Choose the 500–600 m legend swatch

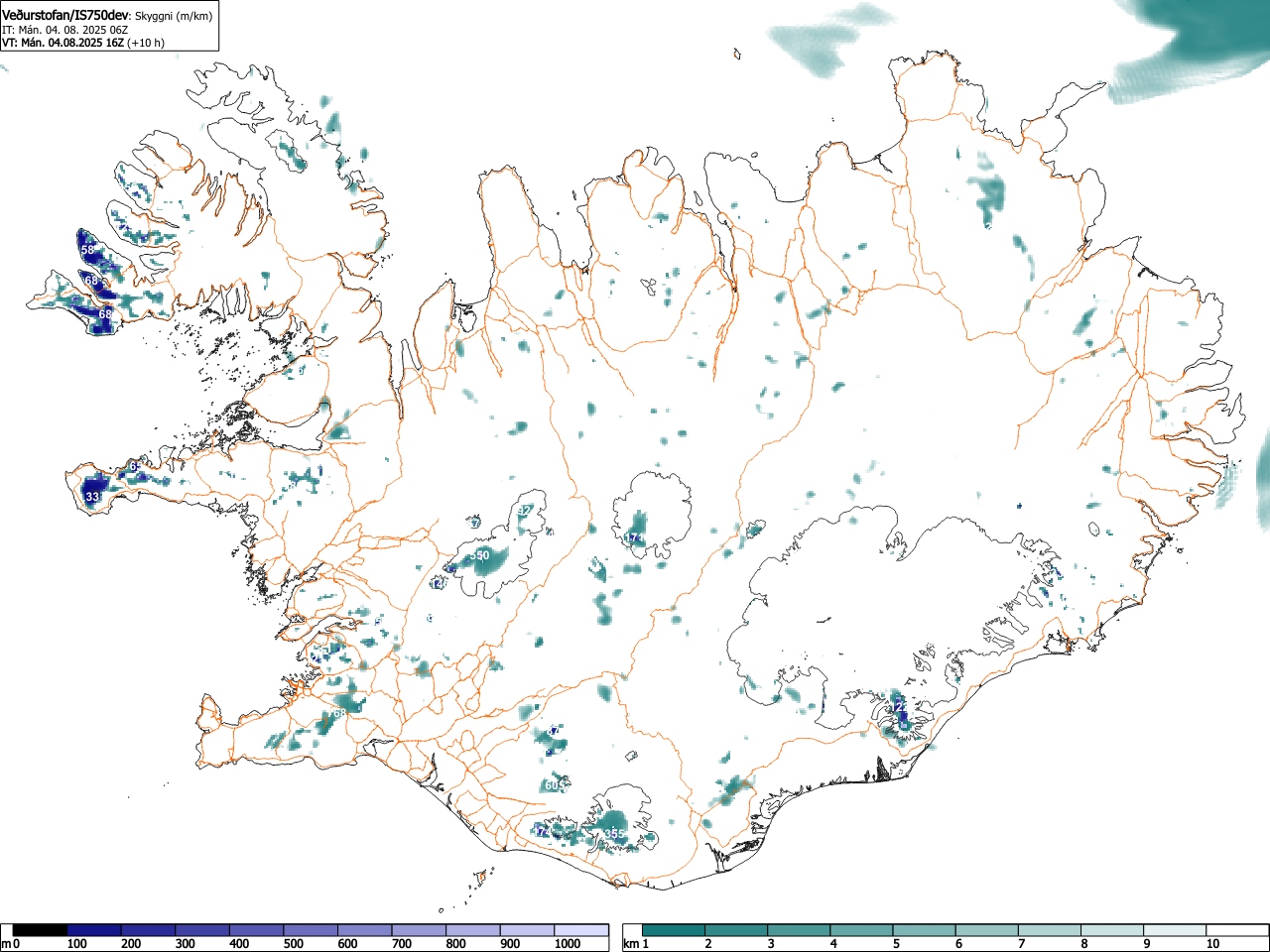(311, 930)
